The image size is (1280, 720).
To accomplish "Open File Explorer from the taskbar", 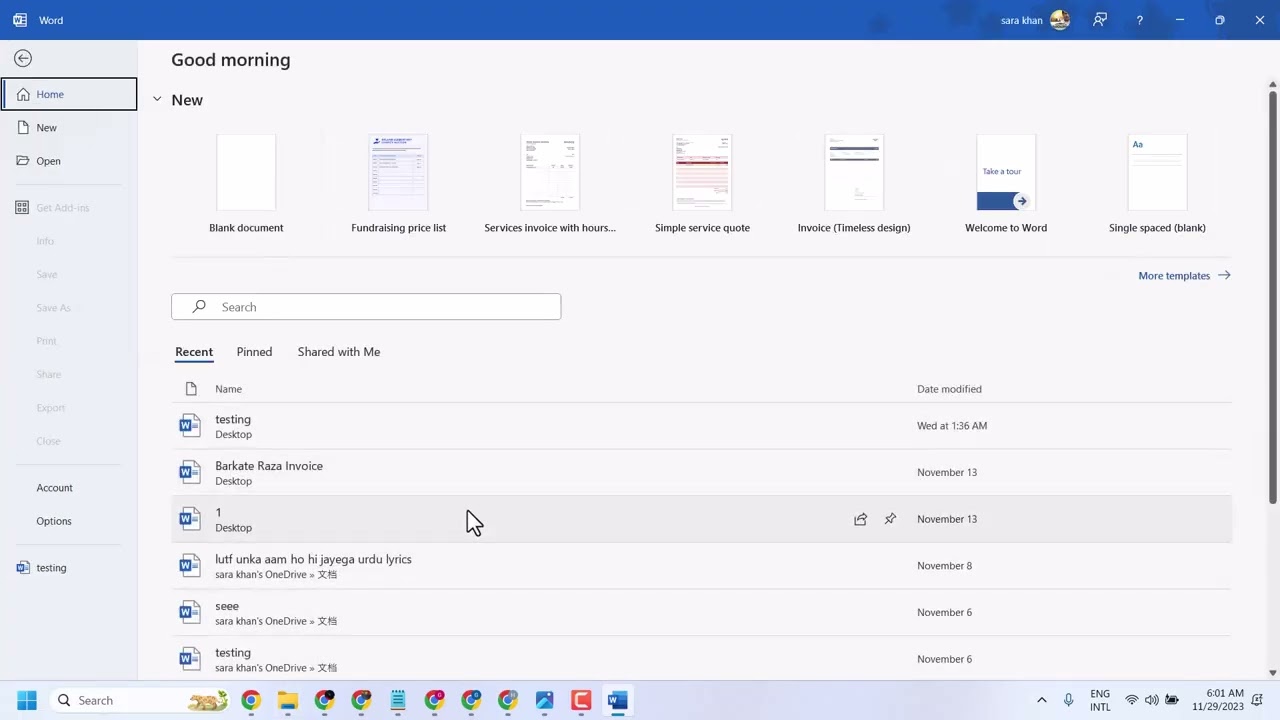I will pos(288,700).
